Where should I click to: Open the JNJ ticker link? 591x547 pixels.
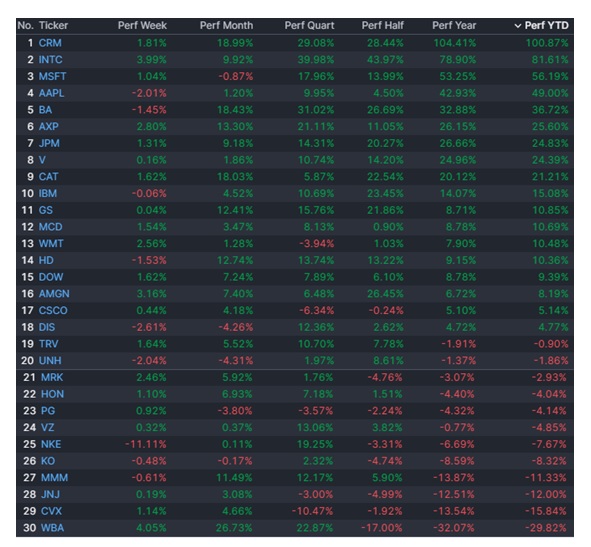coord(50,494)
